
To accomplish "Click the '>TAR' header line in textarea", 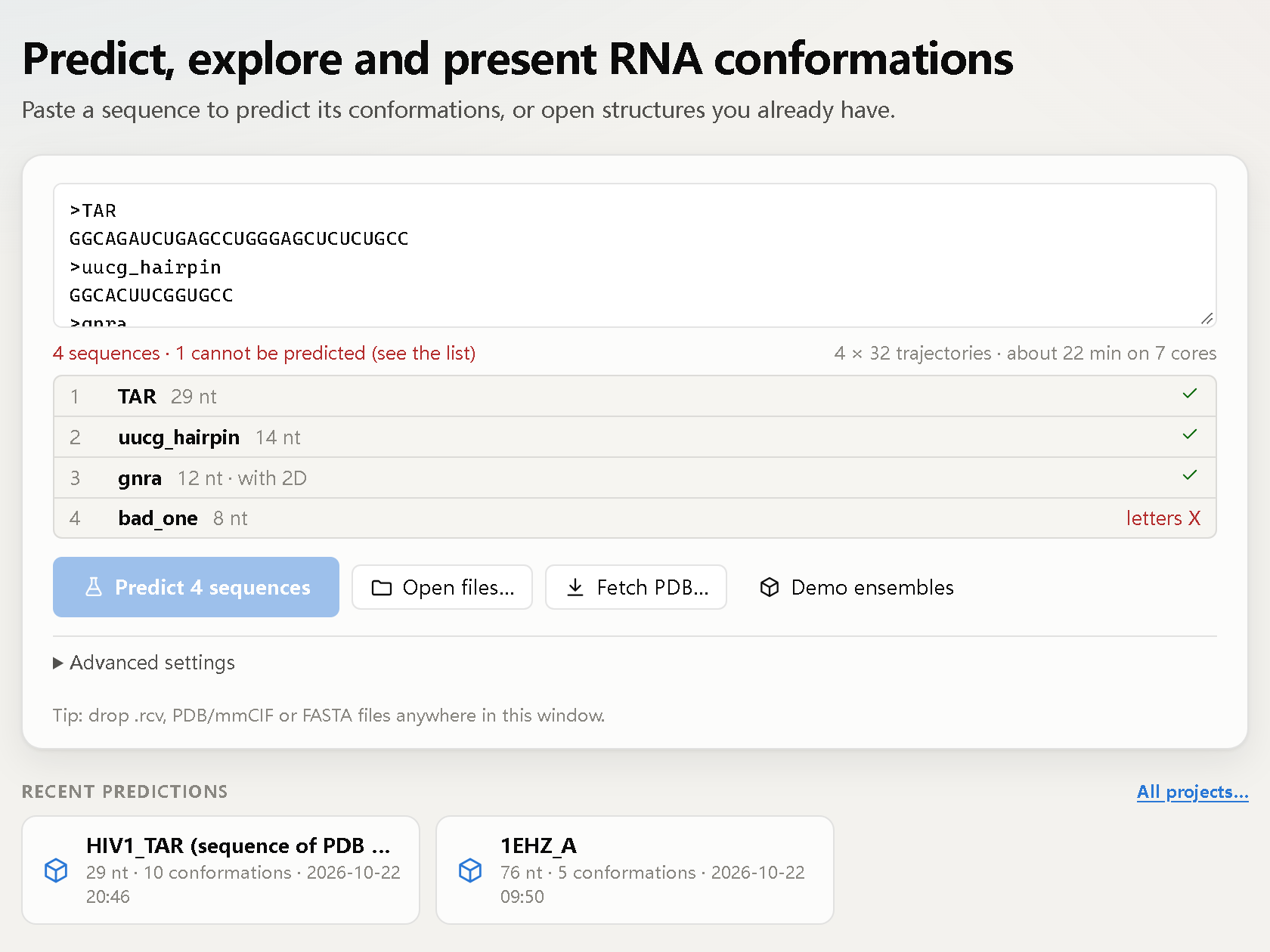I will tap(93, 211).
